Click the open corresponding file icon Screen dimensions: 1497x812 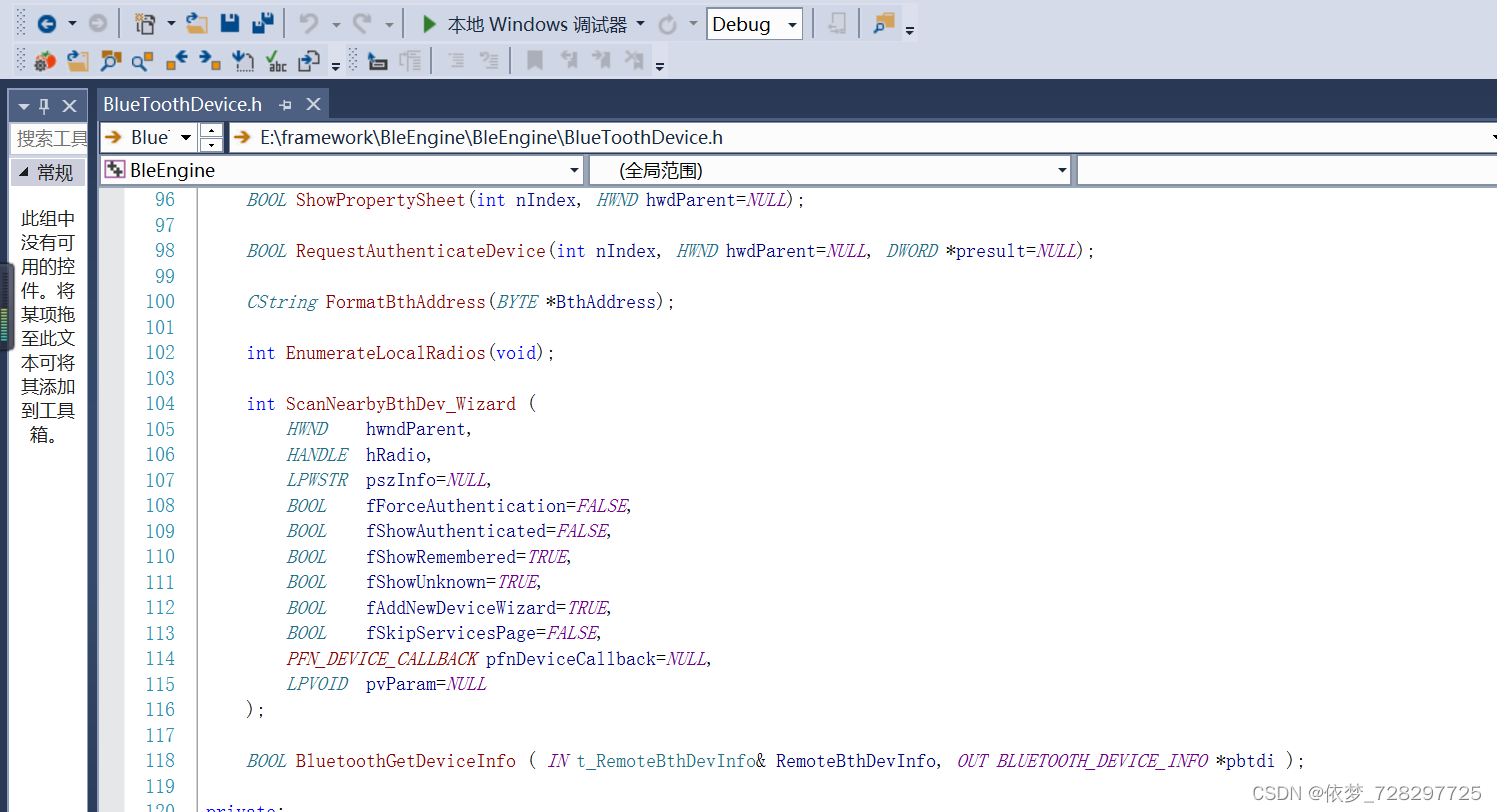pyautogui.click(x=310, y=61)
